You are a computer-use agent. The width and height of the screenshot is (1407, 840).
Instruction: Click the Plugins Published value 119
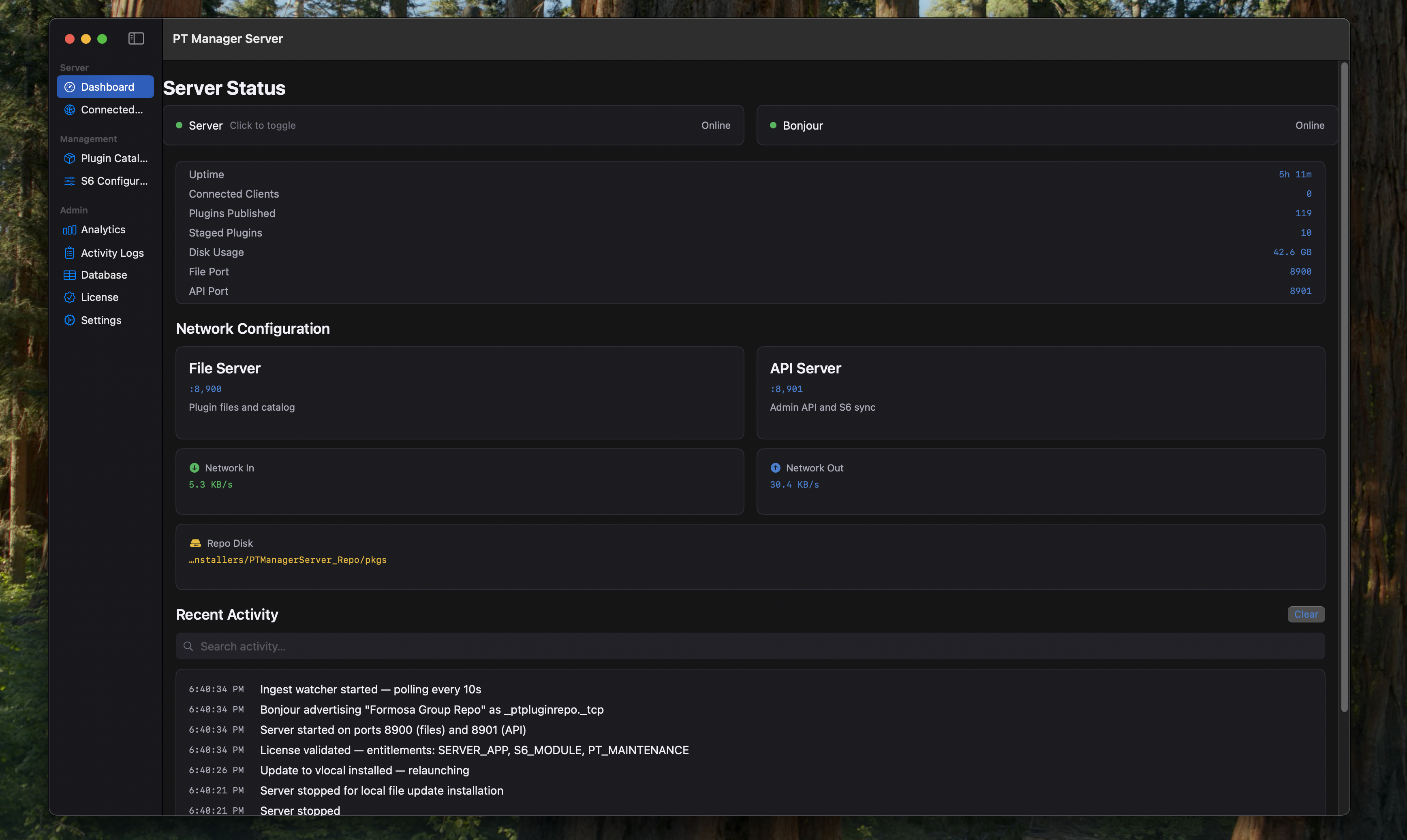(1303, 213)
